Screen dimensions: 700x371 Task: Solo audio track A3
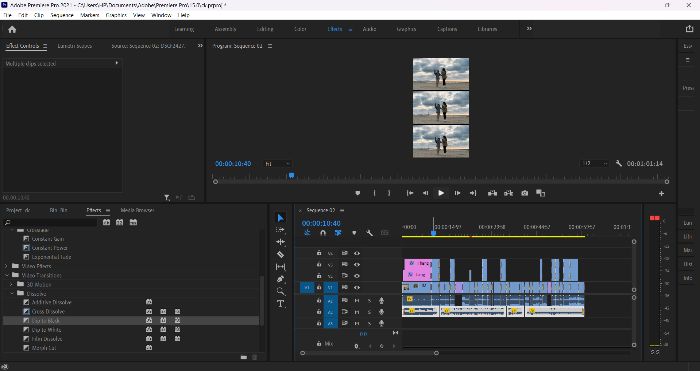369,323
